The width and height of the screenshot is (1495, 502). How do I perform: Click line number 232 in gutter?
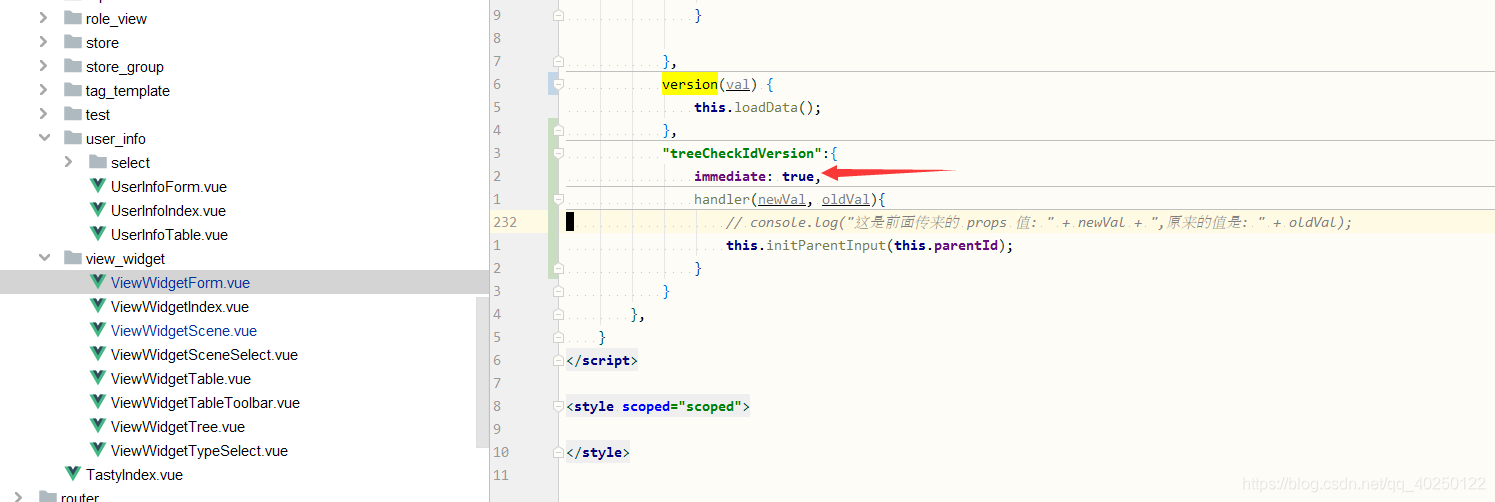click(x=505, y=222)
